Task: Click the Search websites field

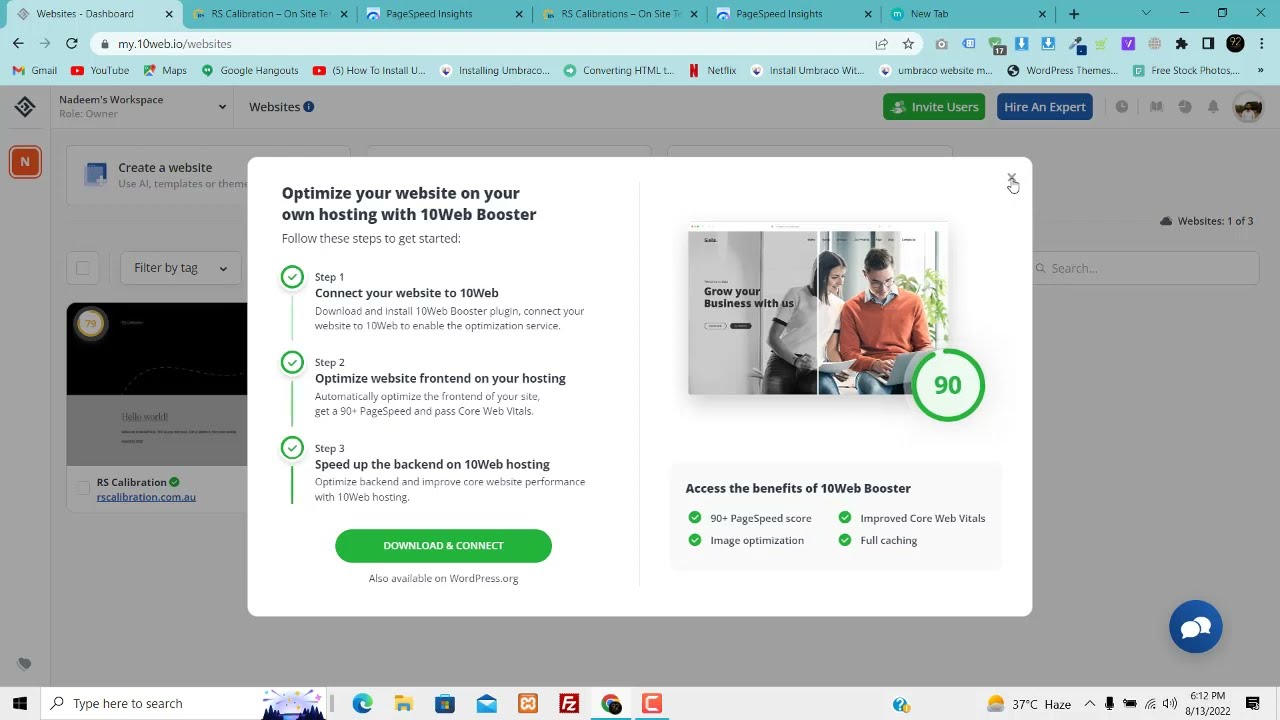Action: click(1145, 268)
